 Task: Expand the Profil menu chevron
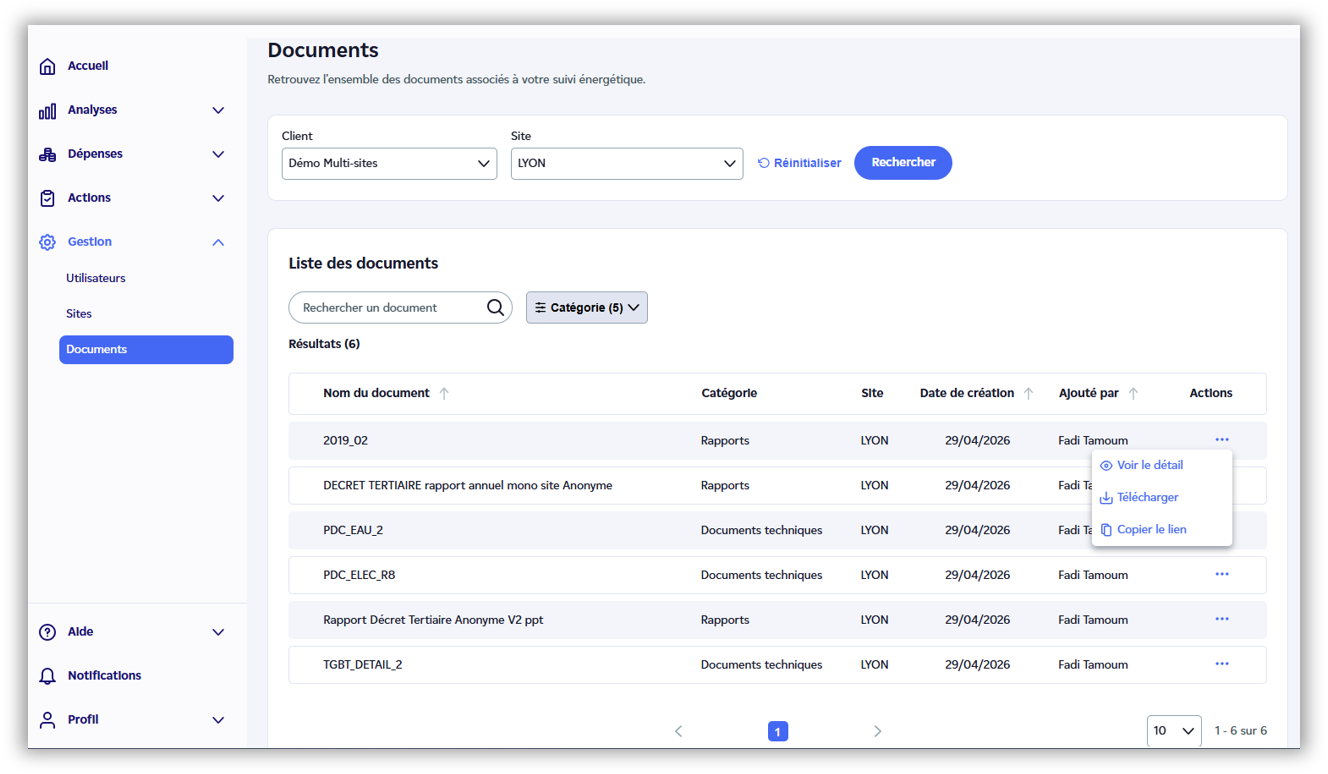(x=218, y=720)
